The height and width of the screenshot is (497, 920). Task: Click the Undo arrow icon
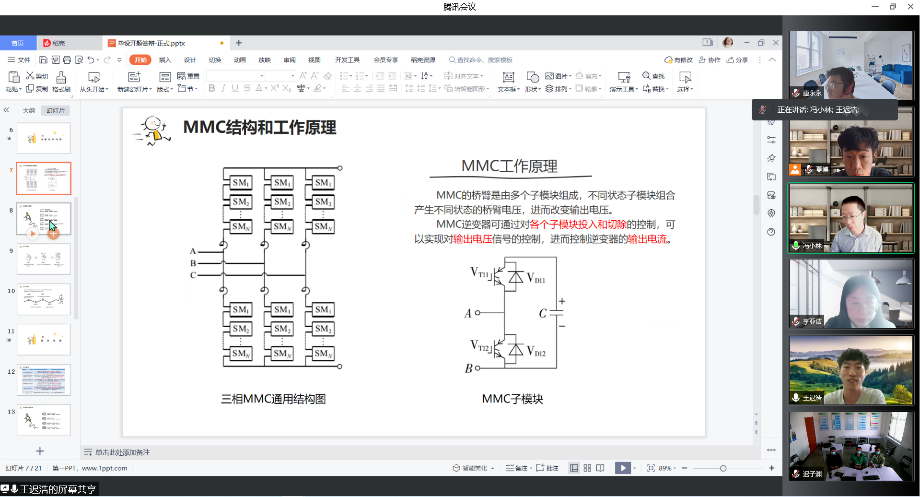click(90, 60)
